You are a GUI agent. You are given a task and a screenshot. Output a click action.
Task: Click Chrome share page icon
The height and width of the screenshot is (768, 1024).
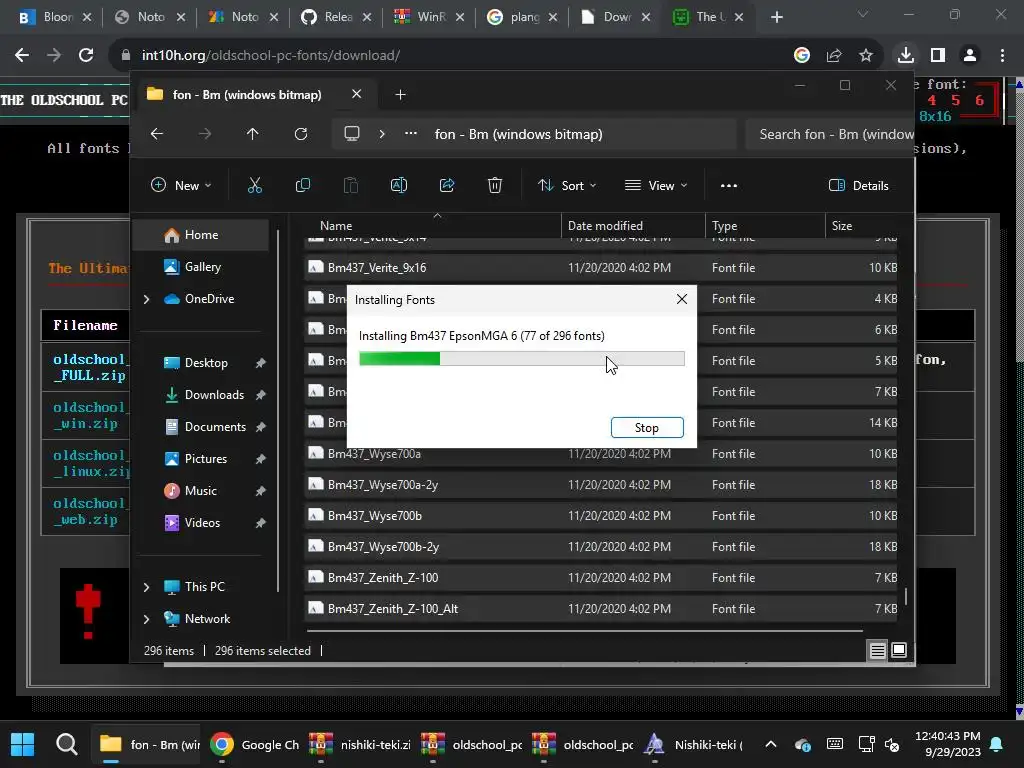(834, 55)
